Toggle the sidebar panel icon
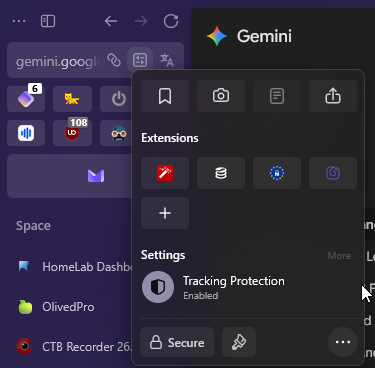The height and width of the screenshot is (368, 375). (48, 21)
